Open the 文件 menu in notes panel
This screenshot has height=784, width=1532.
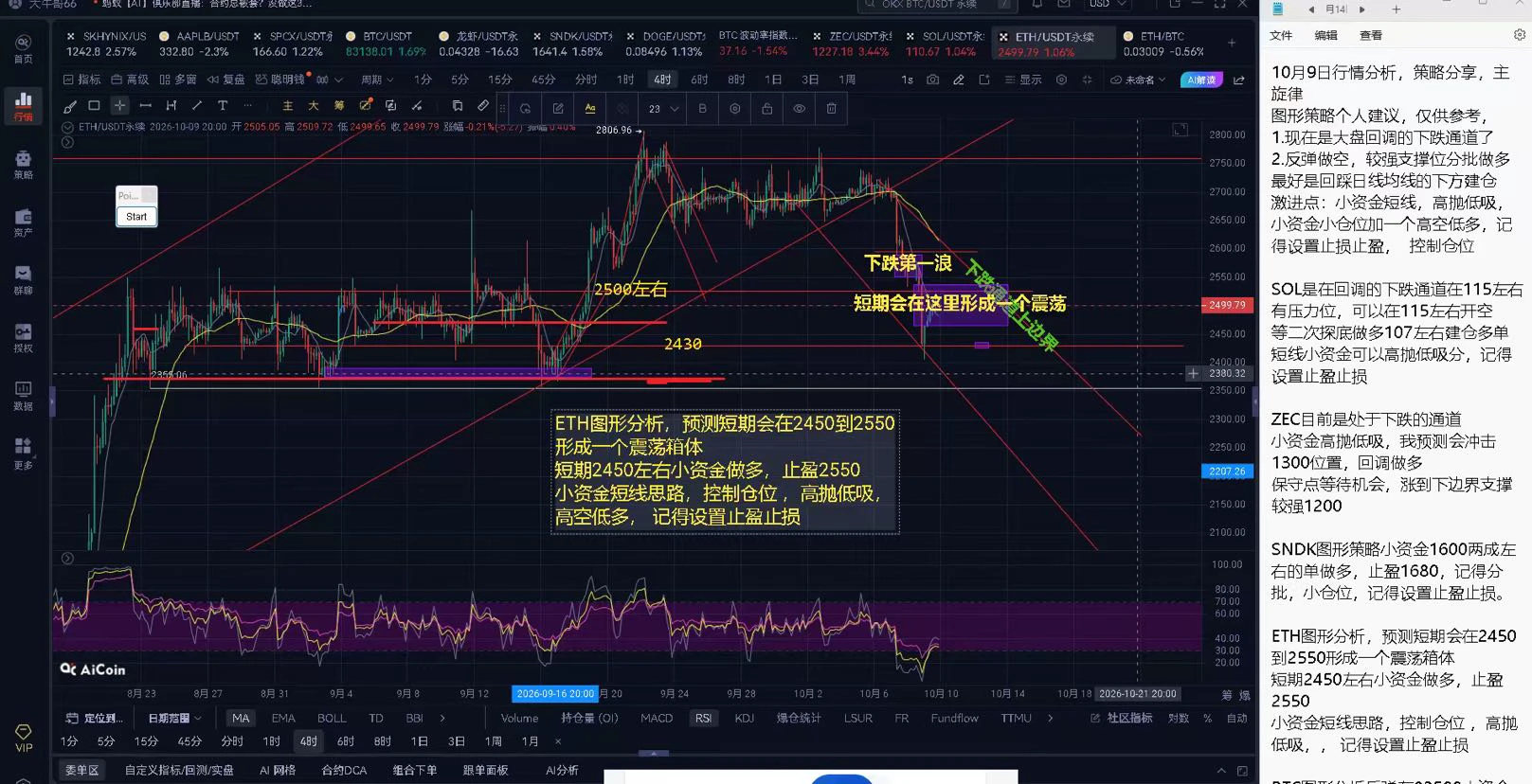click(1281, 35)
